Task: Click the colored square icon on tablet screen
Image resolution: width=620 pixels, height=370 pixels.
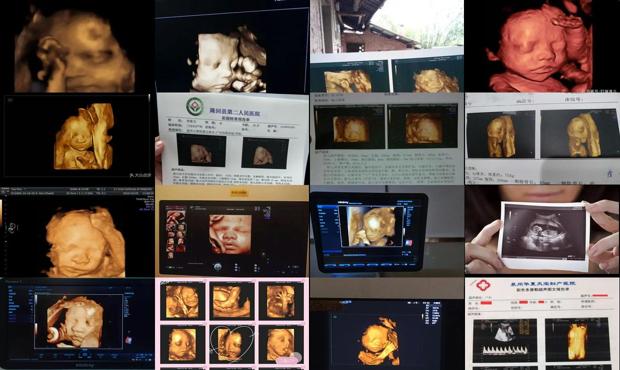Action: [408, 243]
